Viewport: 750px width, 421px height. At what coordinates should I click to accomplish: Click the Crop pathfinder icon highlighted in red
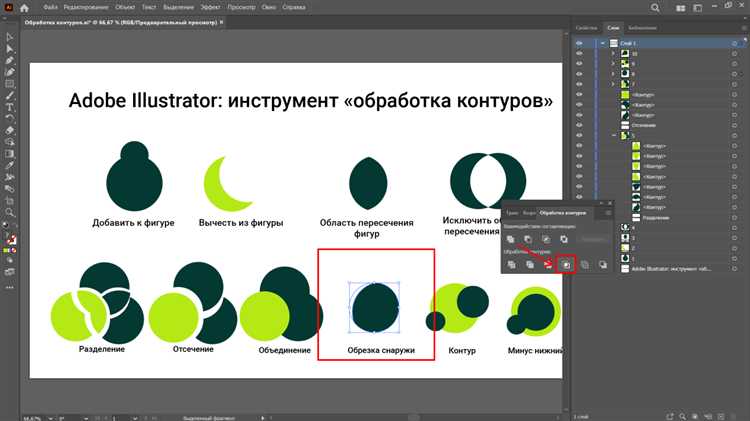[x=566, y=265]
